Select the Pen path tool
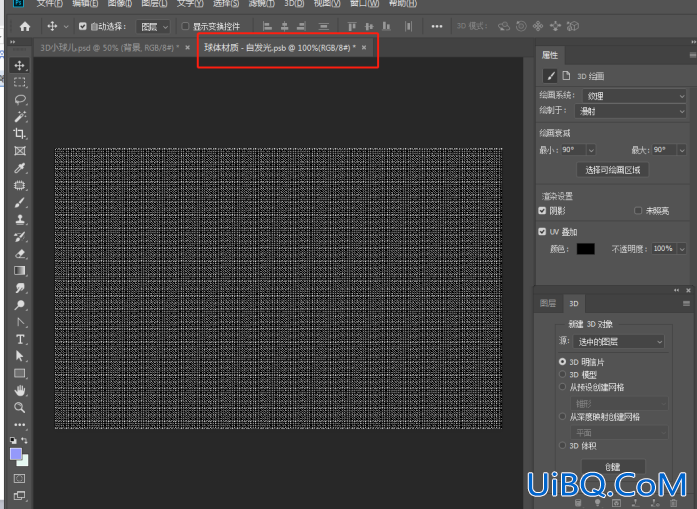The height and width of the screenshot is (509, 697). [x=20, y=322]
